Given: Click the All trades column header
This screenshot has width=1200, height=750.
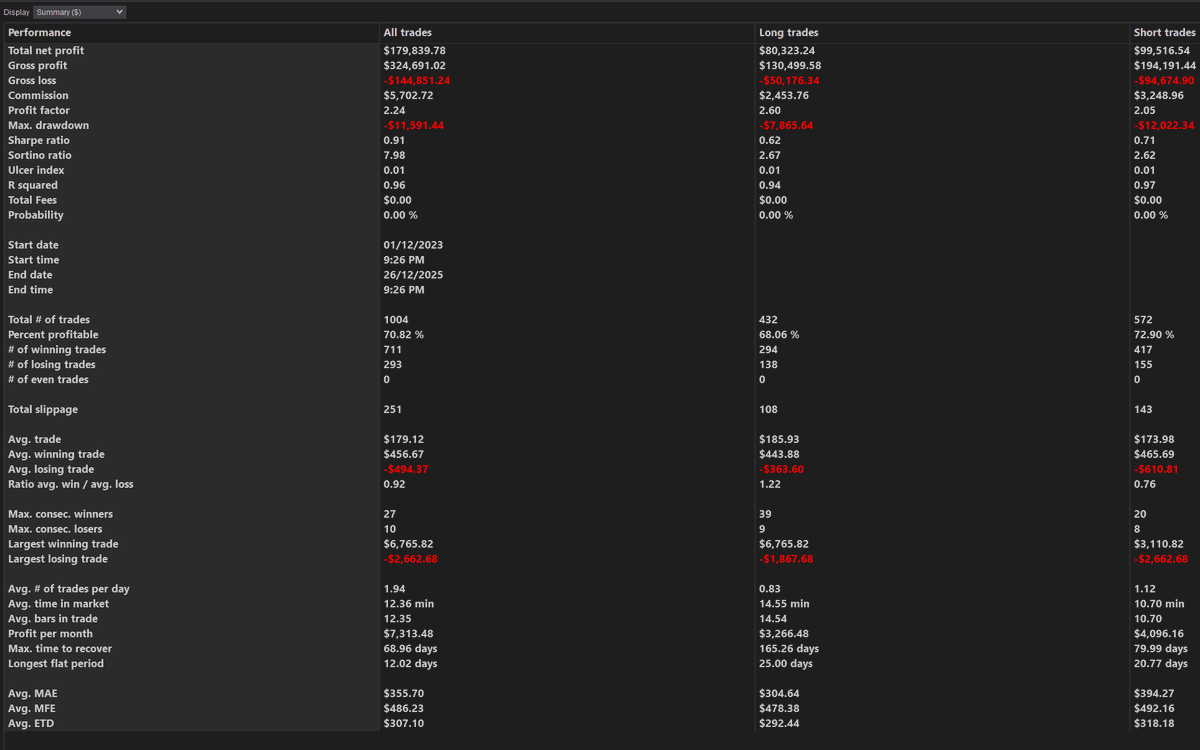Looking at the screenshot, I should click(x=407, y=33).
